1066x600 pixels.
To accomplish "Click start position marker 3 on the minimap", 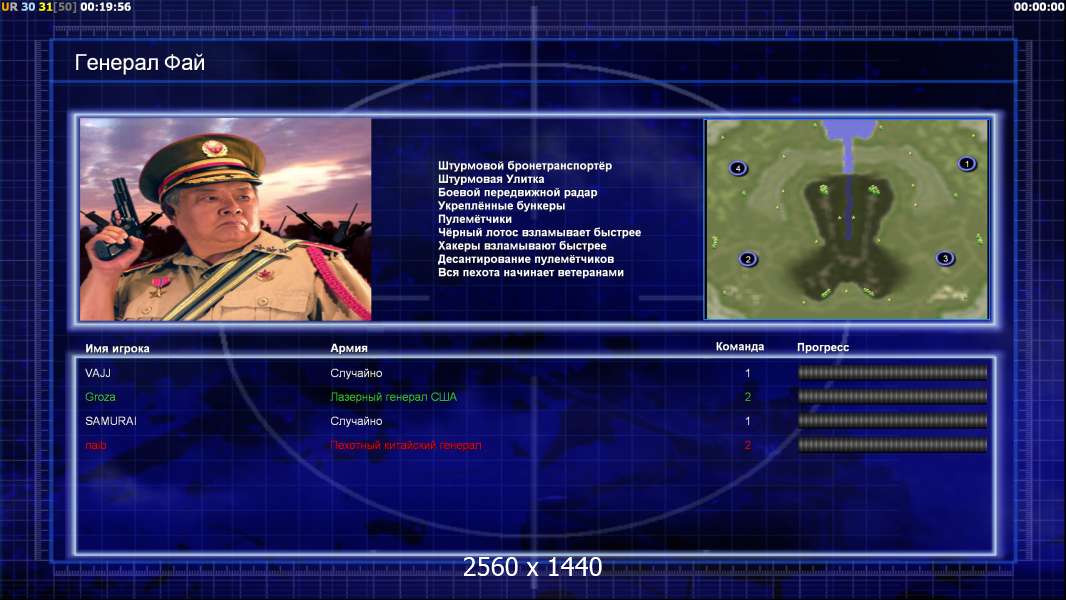I will point(945,258).
